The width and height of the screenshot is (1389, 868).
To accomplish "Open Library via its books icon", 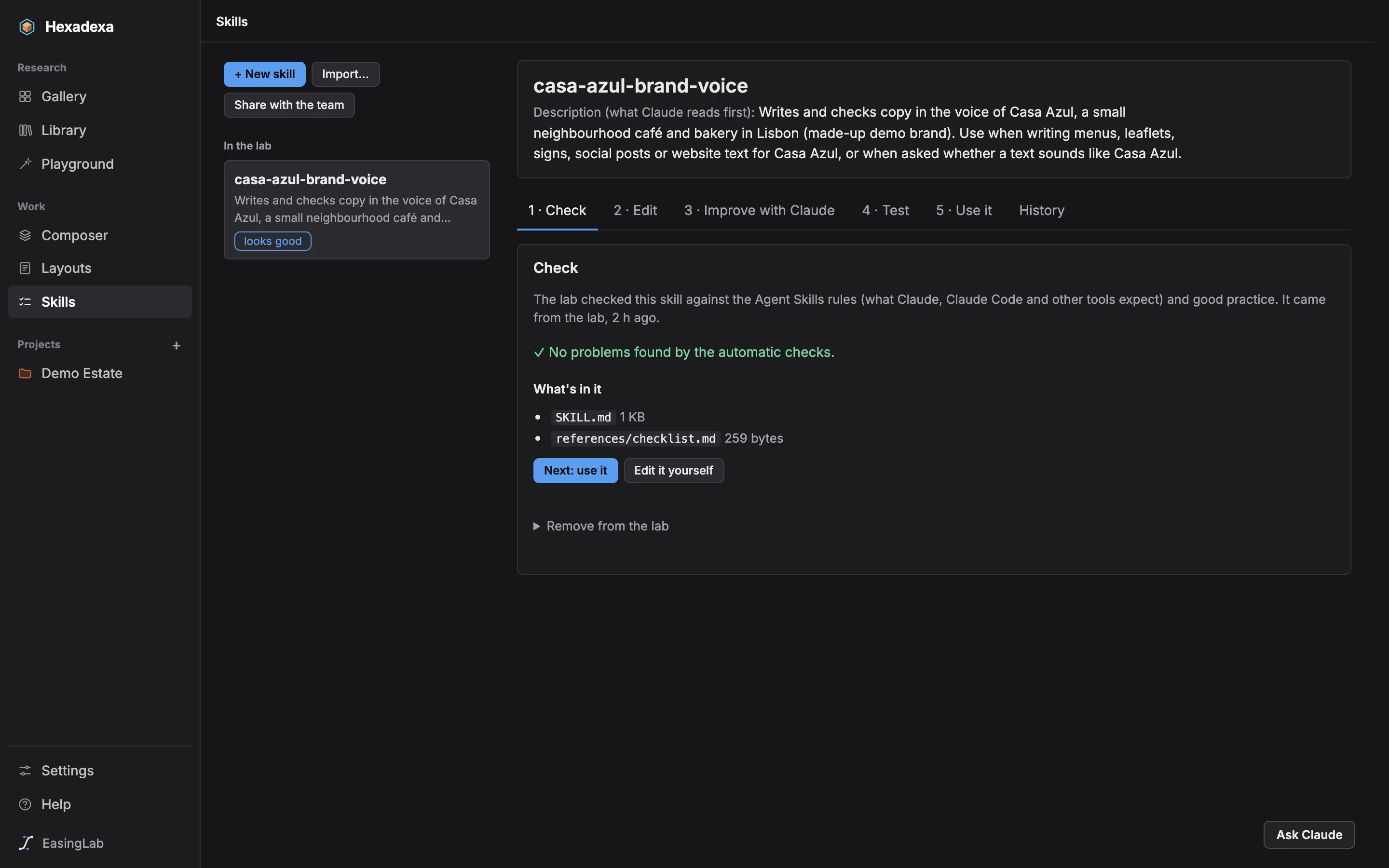I will pos(25,130).
